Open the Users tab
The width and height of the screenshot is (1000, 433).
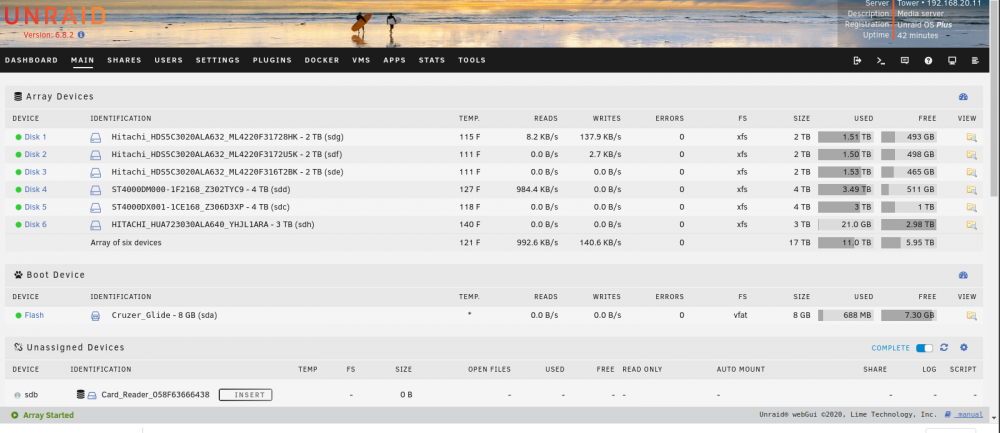168,60
